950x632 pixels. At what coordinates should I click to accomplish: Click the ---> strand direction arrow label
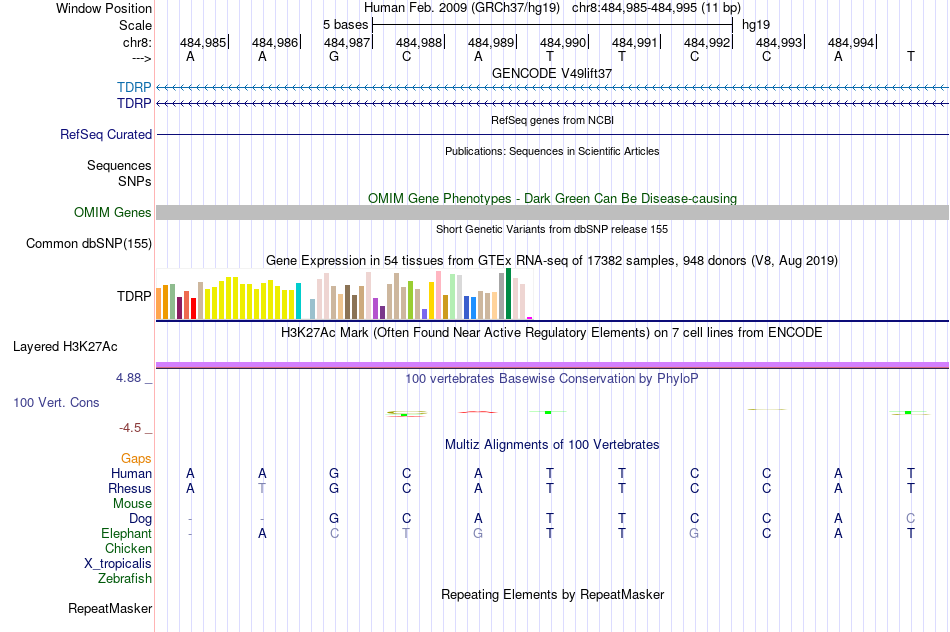click(142, 58)
